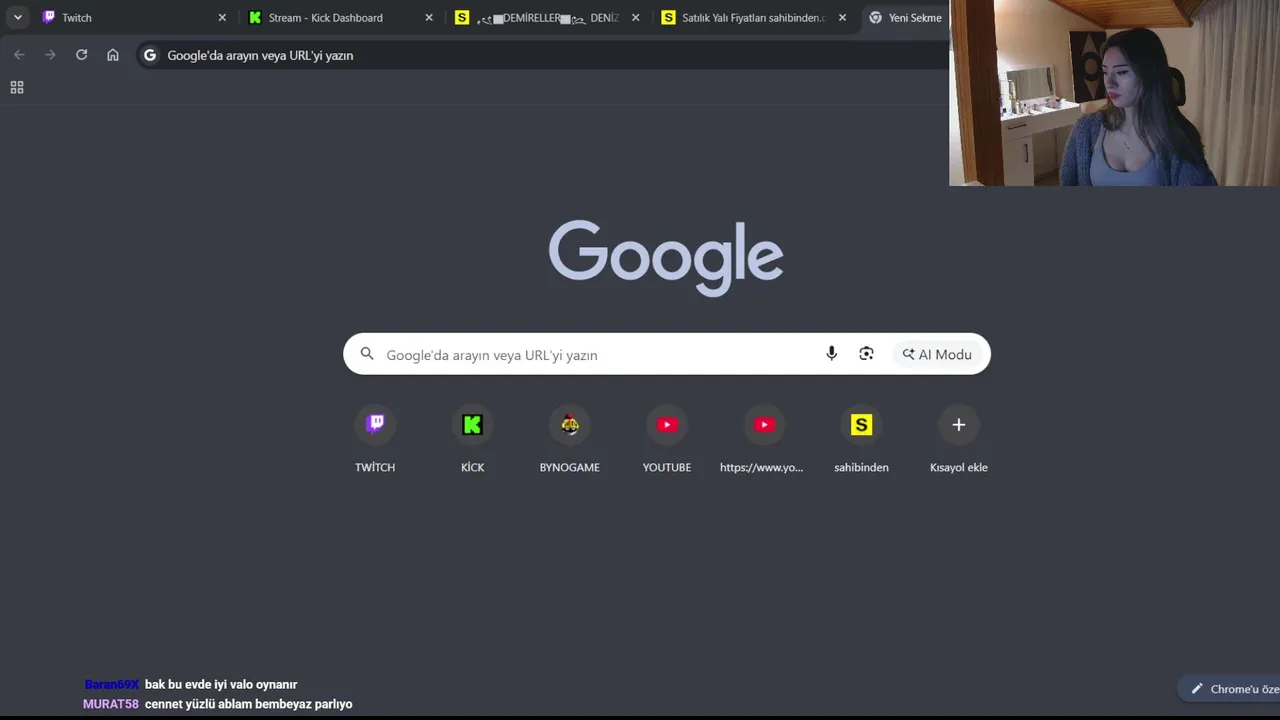Open the apps grid in bookmarks bar
Screen dimensions: 1280x720
[17, 88]
